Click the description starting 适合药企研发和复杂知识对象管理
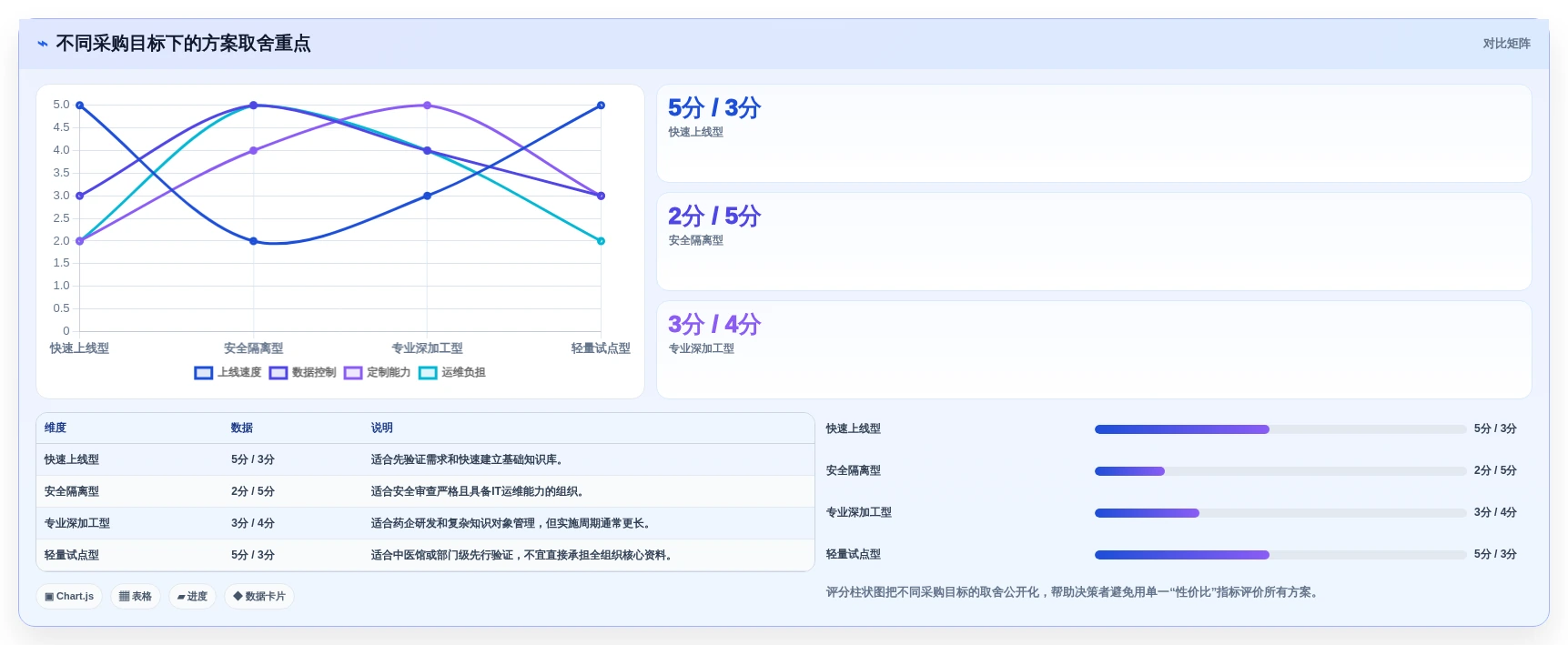Viewport: 1568px width, 645px height. 513,523
